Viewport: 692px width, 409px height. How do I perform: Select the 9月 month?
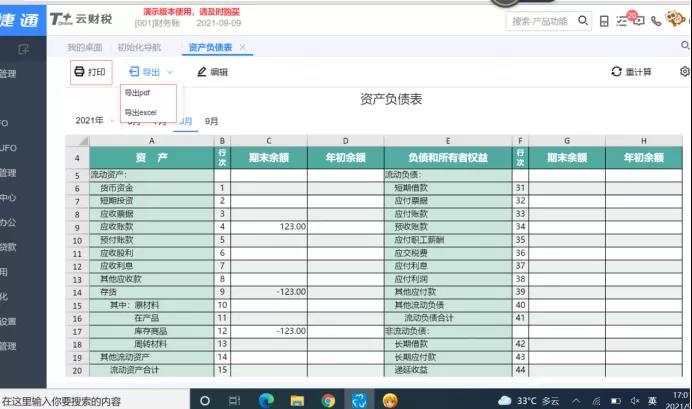(x=212, y=121)
